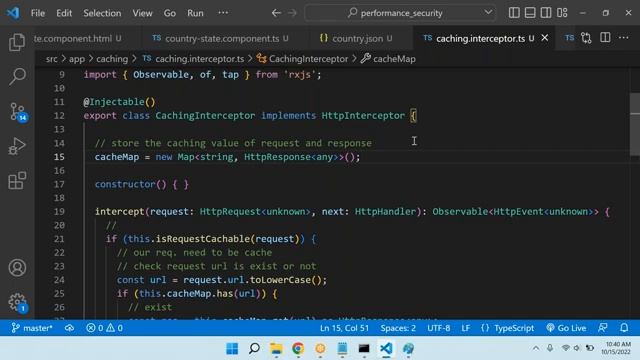
Task: Open the Explorer view in activity bar
Action: point(17,42)
